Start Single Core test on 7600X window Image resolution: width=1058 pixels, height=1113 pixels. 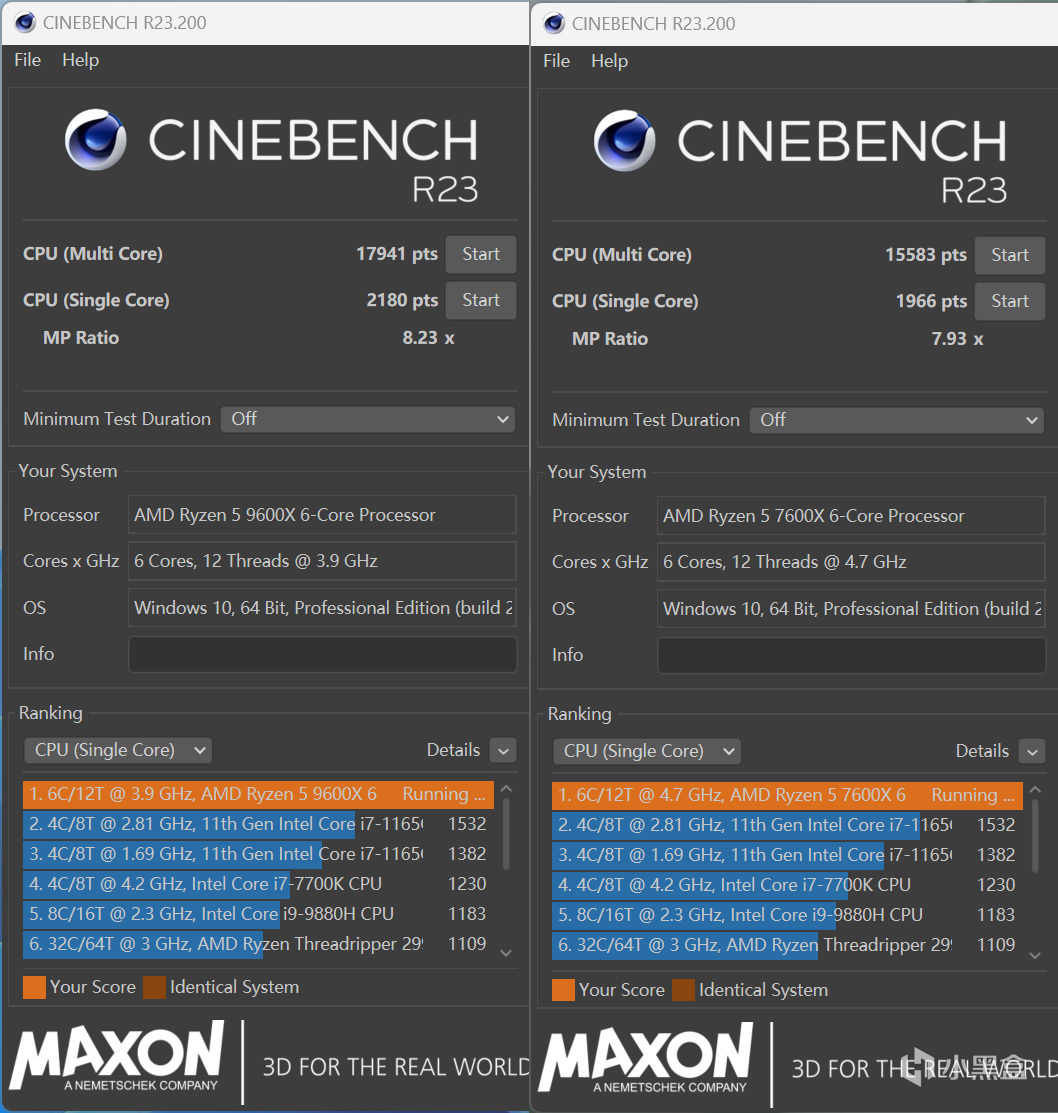[1009, 301]
